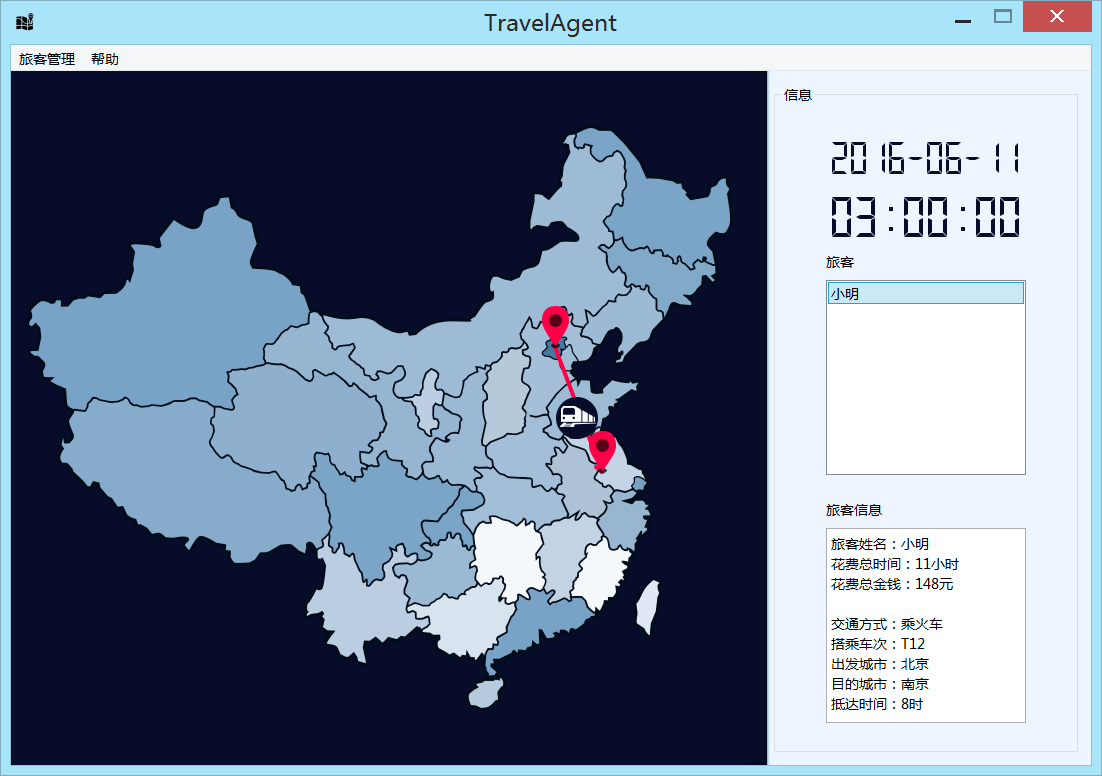Click Taiwan island on the map
Screen dimensions: 1102x776
point(647,607)
